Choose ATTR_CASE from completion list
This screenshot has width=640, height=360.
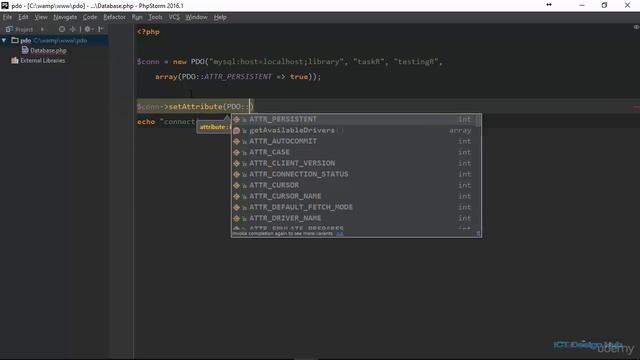pos(353,152)
